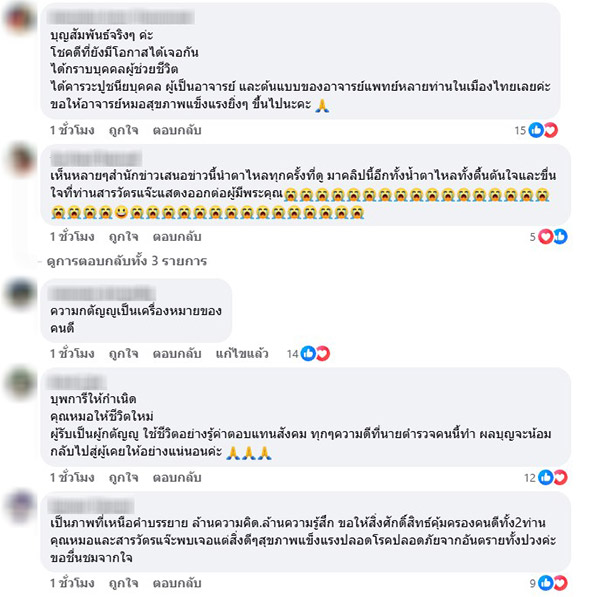Image resolution: width=600 pixels, height=597 pixels.
Task: Like the last comment via ถูกใจ
Action: coord(123,583)
